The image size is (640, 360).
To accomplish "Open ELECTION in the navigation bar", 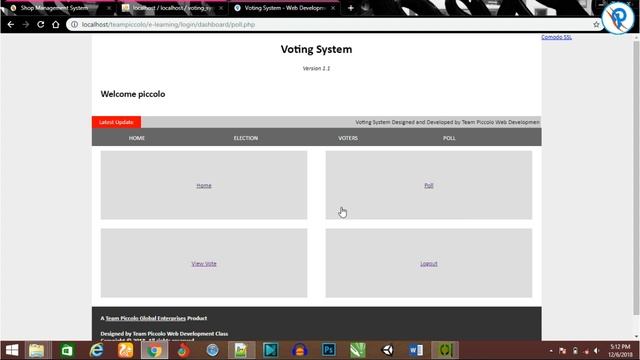I will 246,138.
